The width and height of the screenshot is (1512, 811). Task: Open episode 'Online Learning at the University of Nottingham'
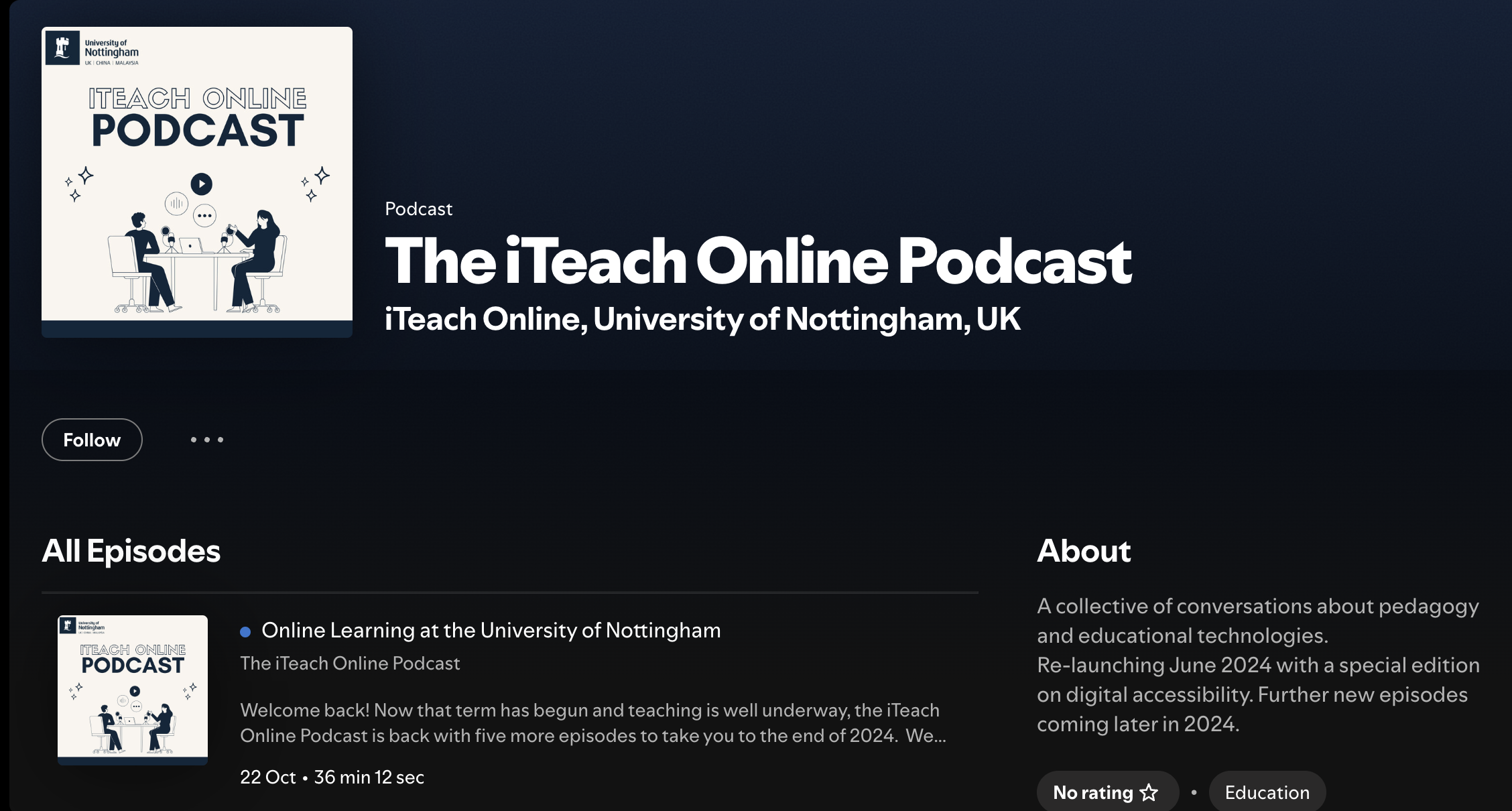pos(491,630)
